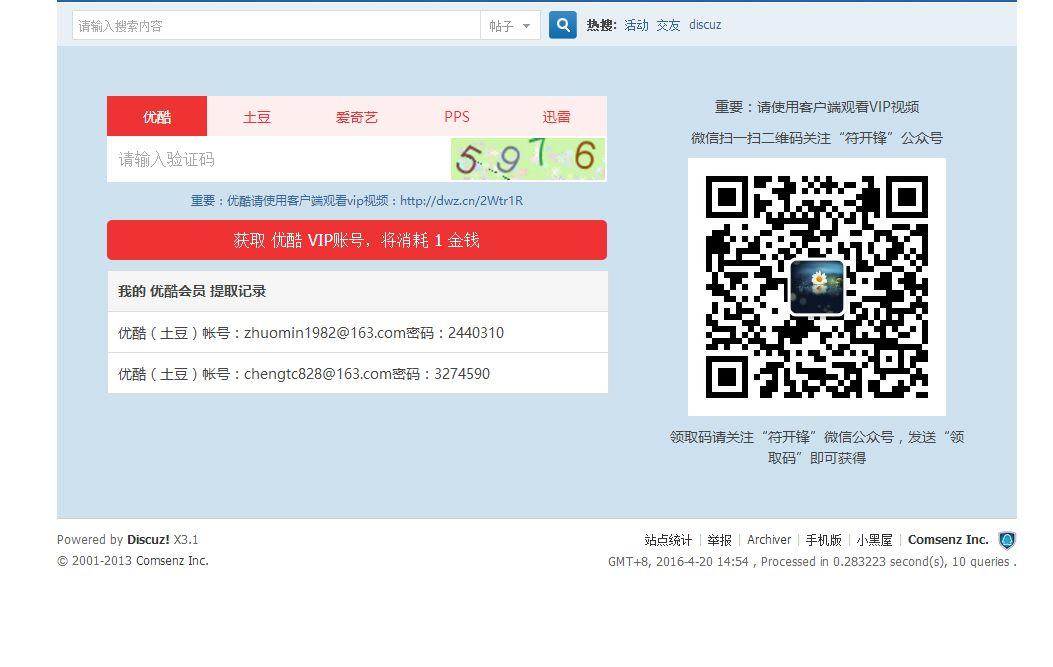
Task: Click the GMT+8 processed time status text
Action: click(812, 562)
